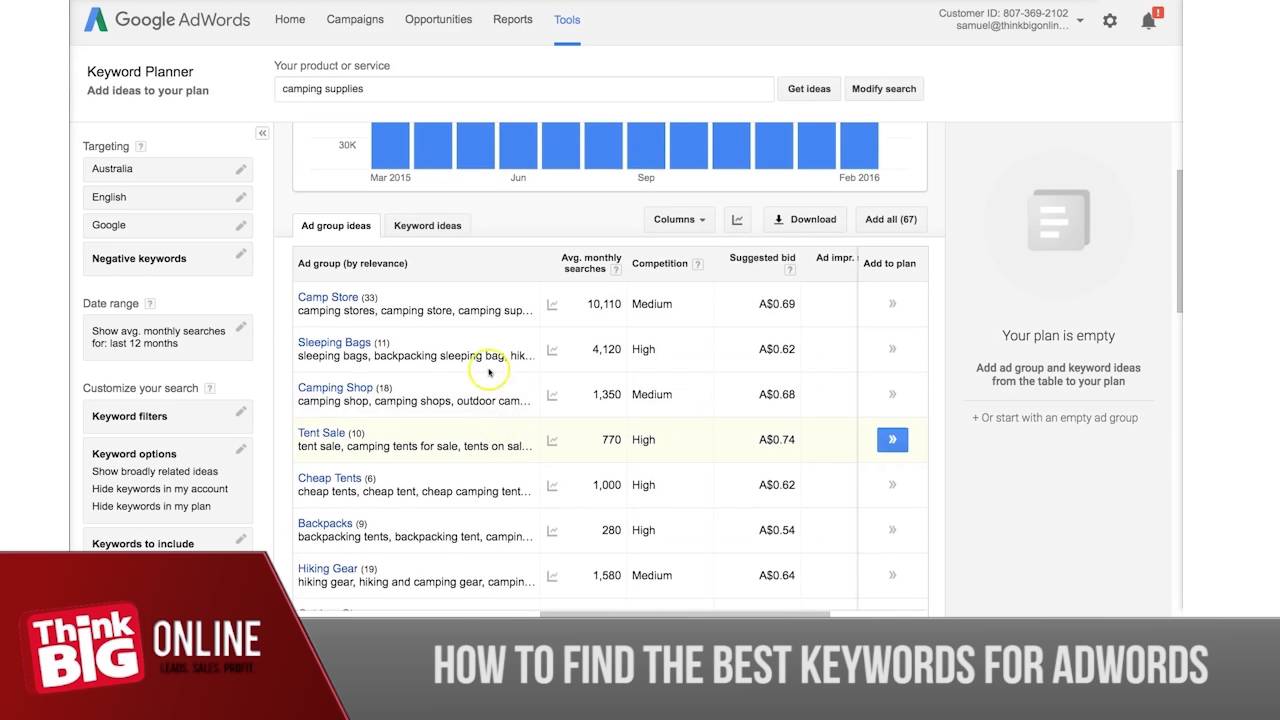Open the account dropdown arrow
The width and height of the screenshot is (1280, 720).
tap(1080, 21)
